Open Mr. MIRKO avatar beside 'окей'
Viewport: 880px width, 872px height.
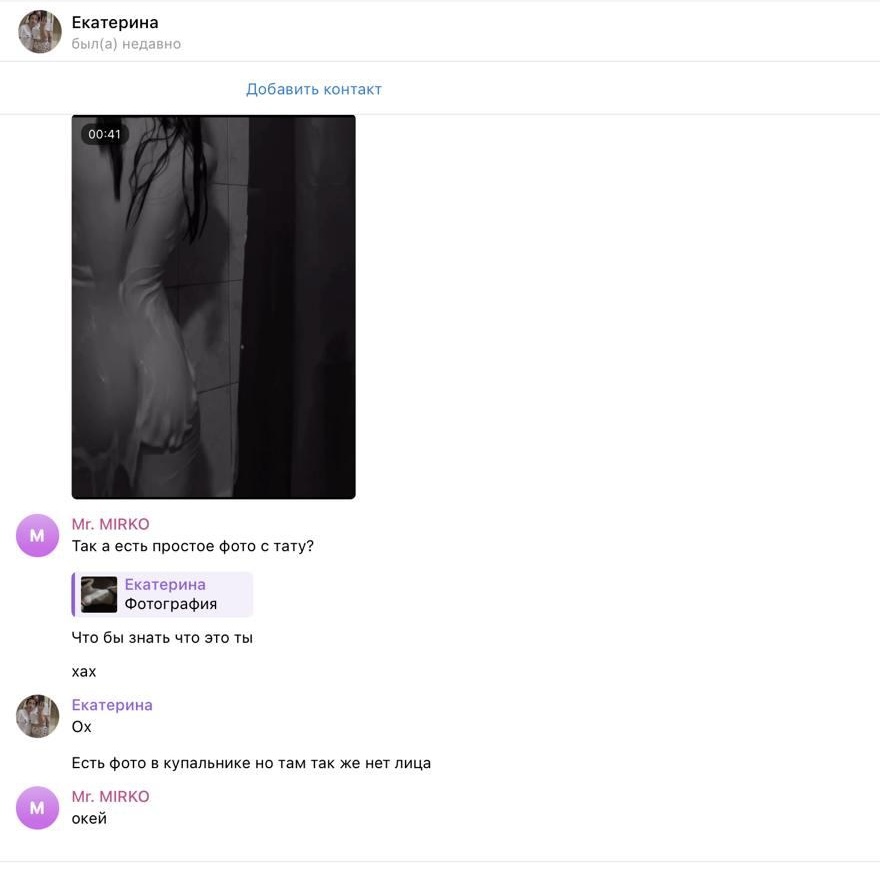click(37, 808)
